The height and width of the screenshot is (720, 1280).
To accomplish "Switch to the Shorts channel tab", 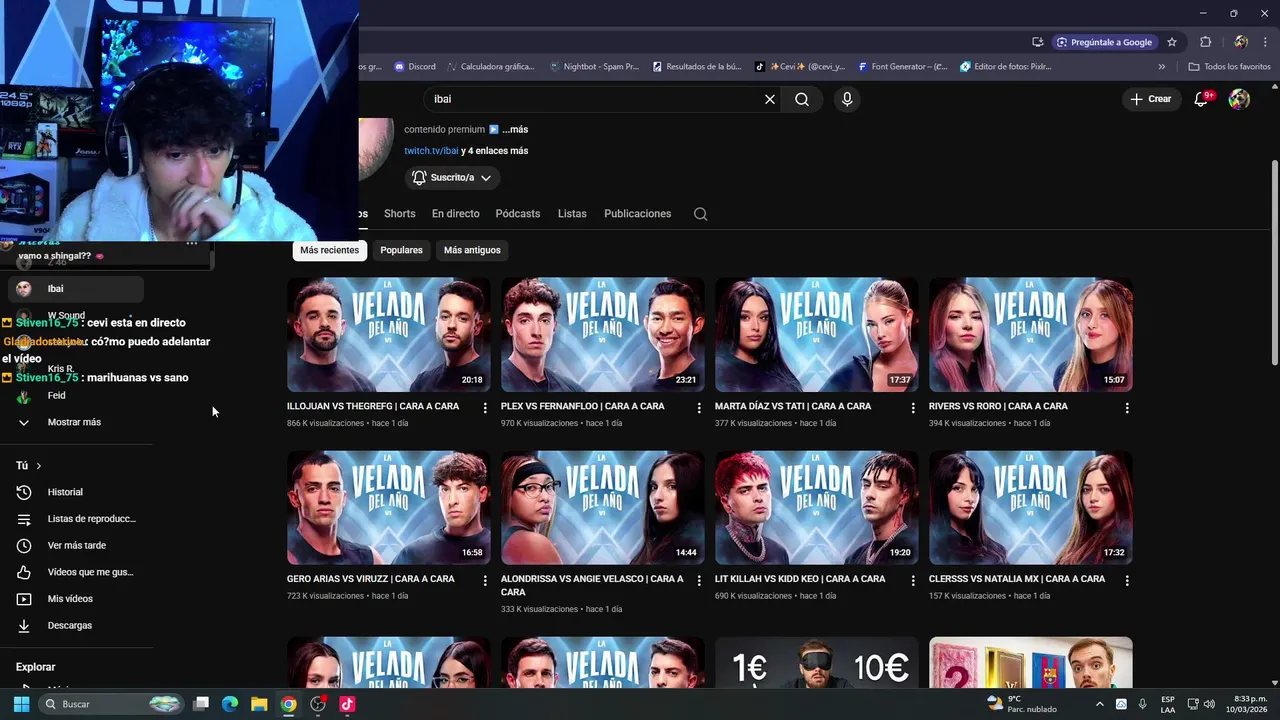I will coord(399,214).
